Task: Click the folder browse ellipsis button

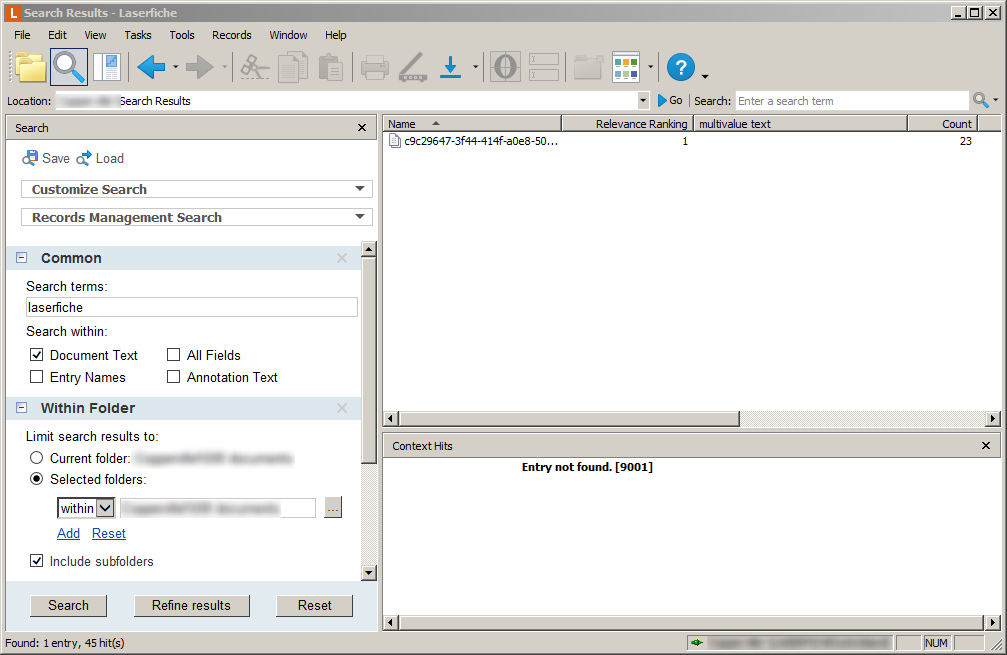Action: pyautogui.click(x=333, y=508)
